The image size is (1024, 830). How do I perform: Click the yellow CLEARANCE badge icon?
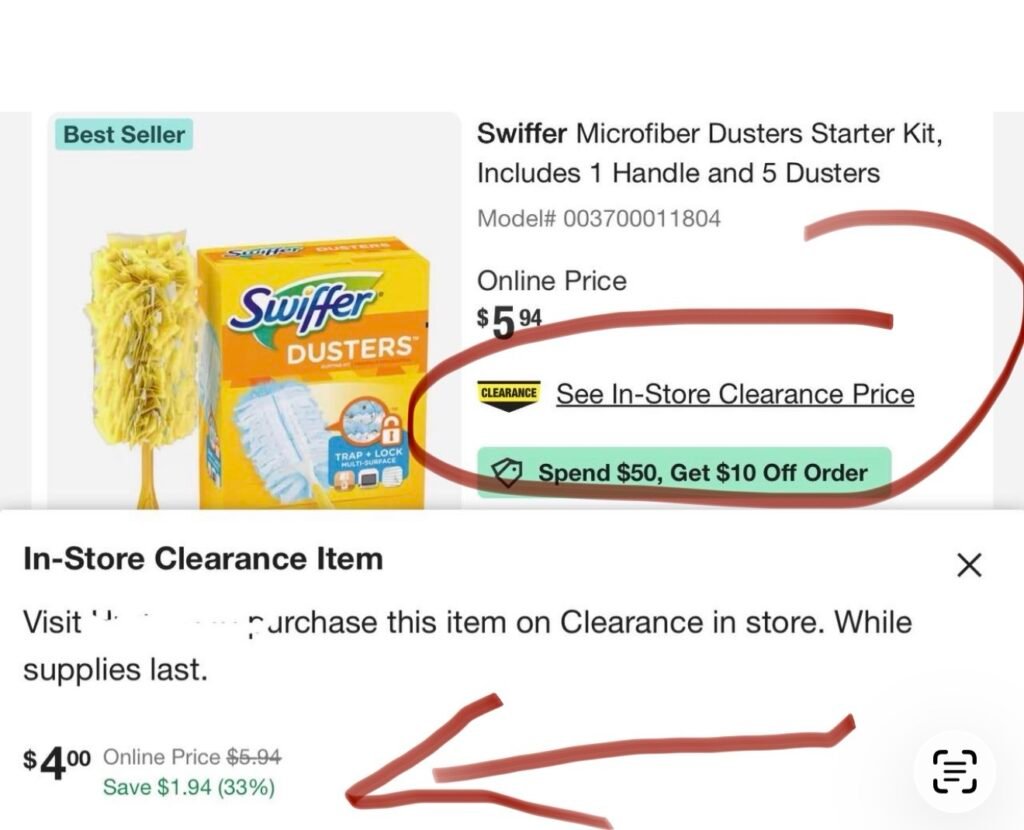[509, 393]
